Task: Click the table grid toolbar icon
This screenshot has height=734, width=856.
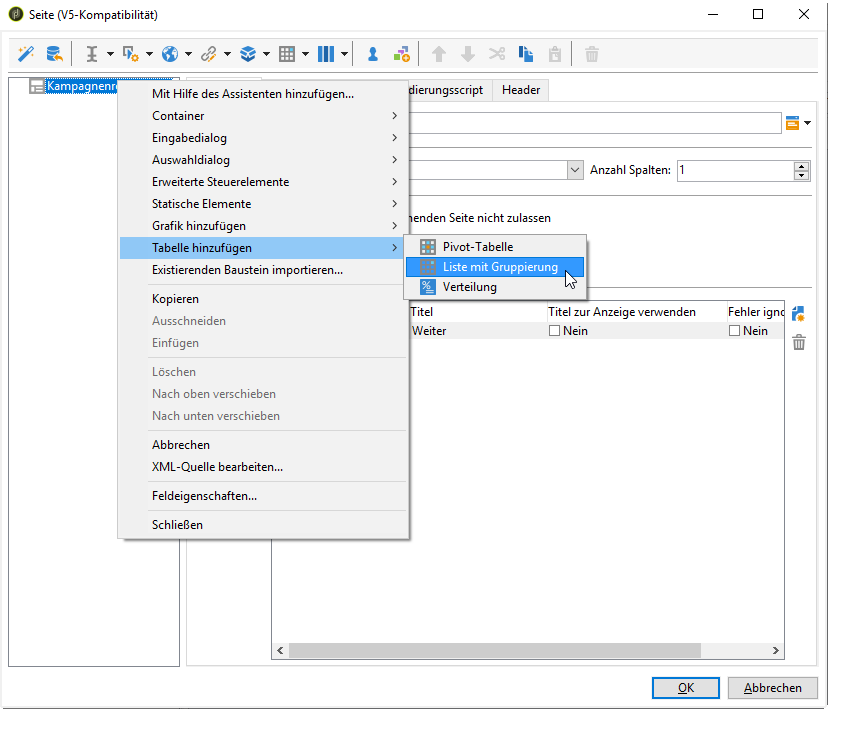Action: pos(287,54)
